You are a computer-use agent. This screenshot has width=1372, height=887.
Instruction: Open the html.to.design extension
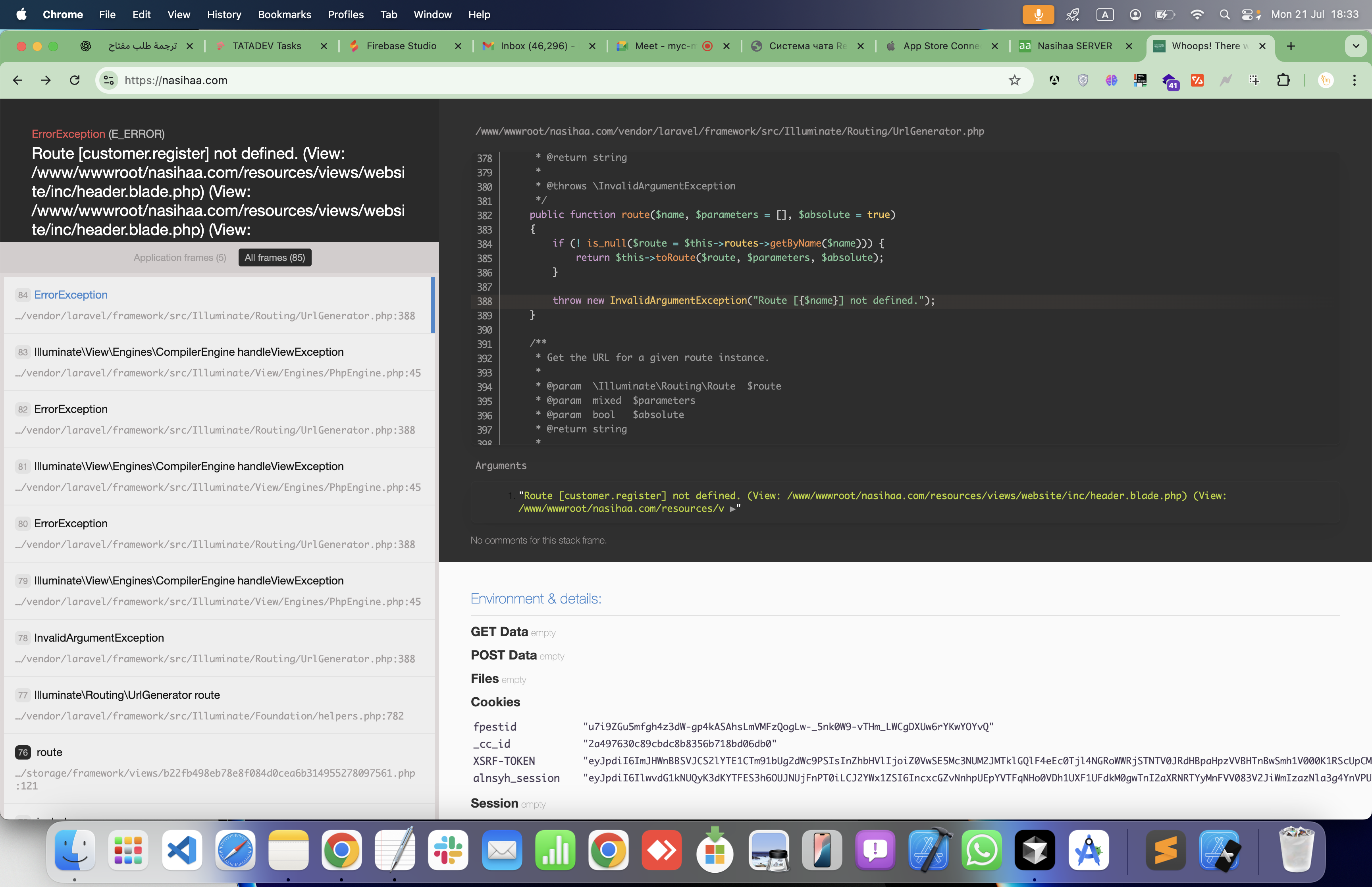point(1140,80)
